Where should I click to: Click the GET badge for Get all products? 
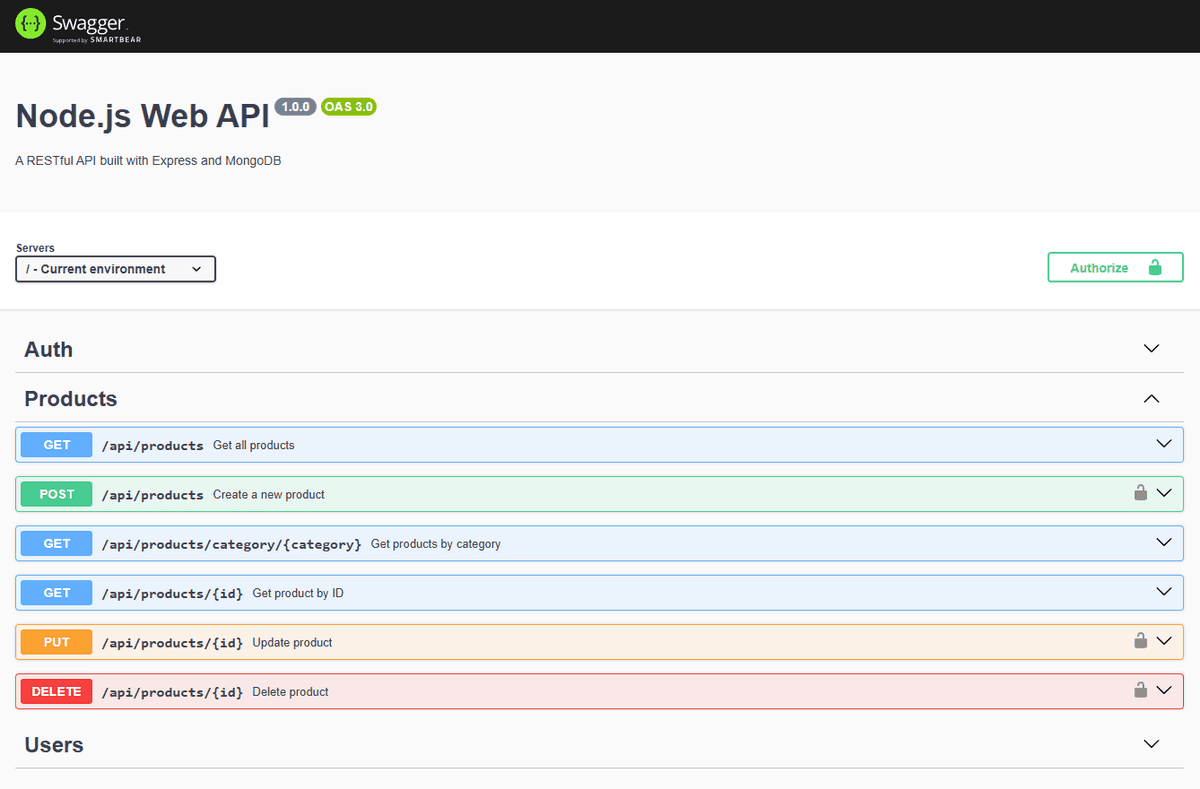click(x=57, y=445)
